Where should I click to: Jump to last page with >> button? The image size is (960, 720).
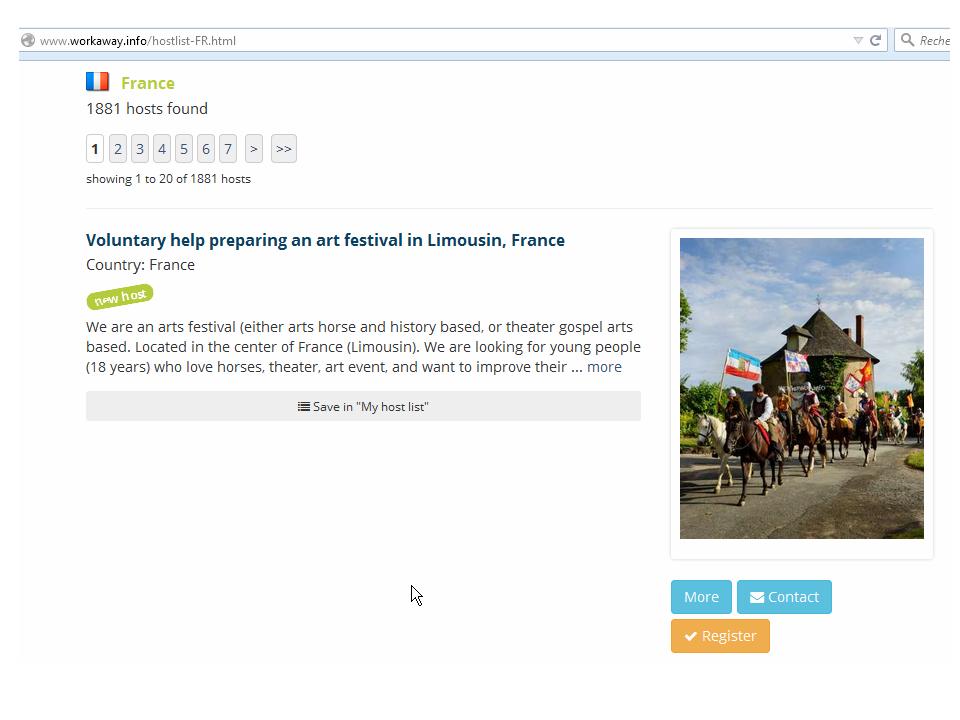[284, 149]
